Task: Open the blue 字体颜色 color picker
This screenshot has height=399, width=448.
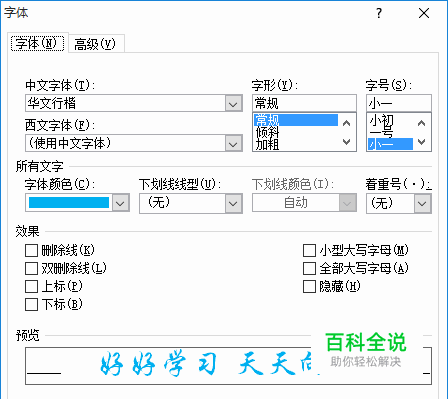Action: (x=77, y=203)
